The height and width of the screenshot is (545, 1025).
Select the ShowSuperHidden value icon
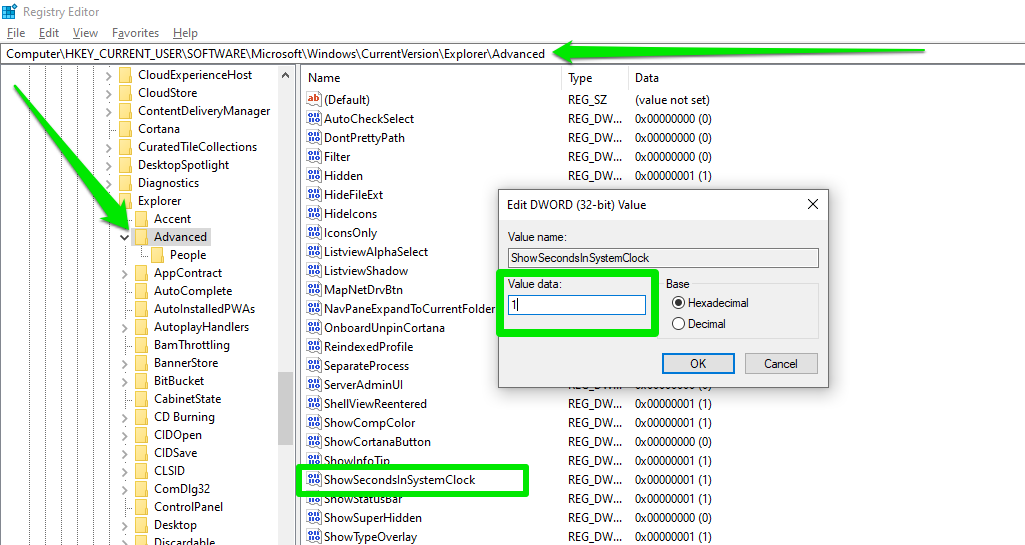[314, 517]
